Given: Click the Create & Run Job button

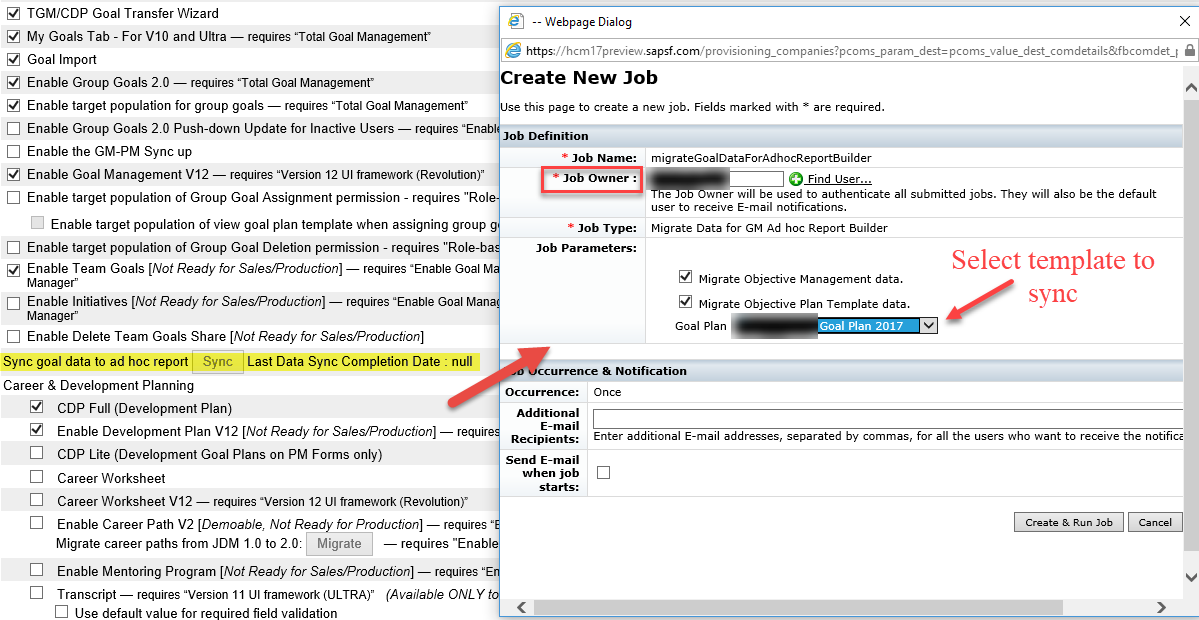Looking at the screenshot, I should pyautogui.click(x=1068, y=522).
